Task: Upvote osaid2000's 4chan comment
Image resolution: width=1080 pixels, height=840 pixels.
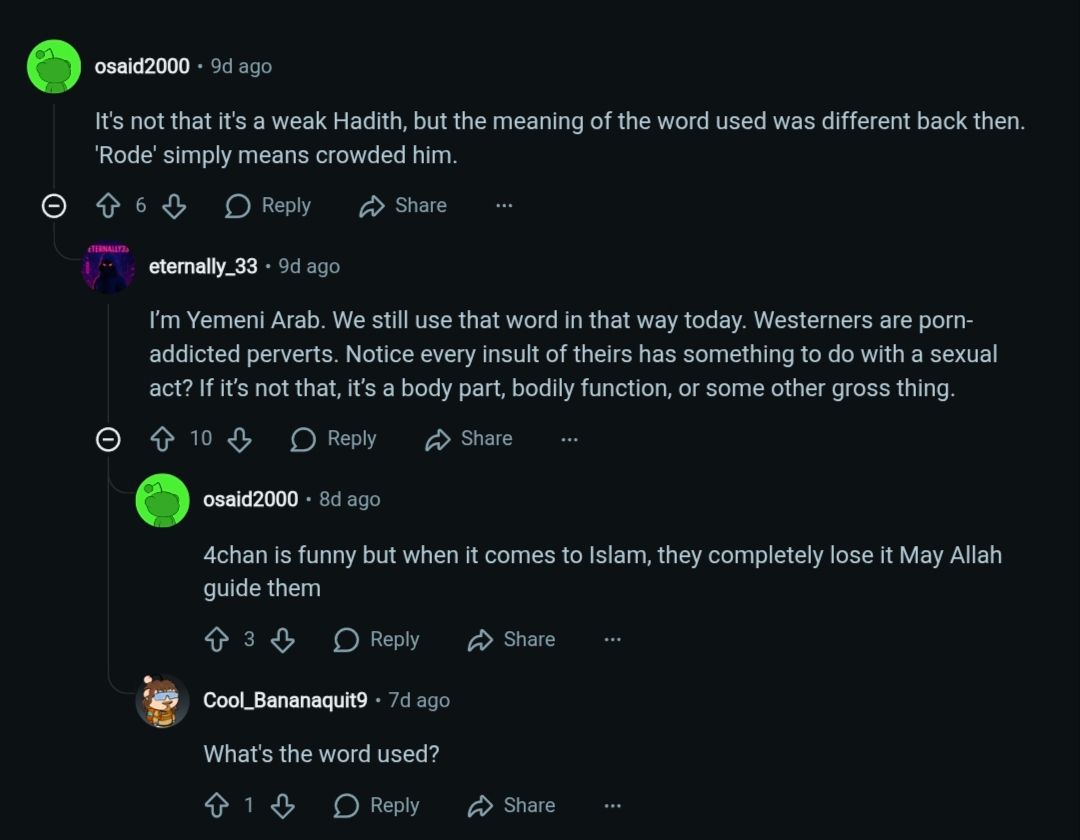Action: pyautogui.click(x=216, y=640)
